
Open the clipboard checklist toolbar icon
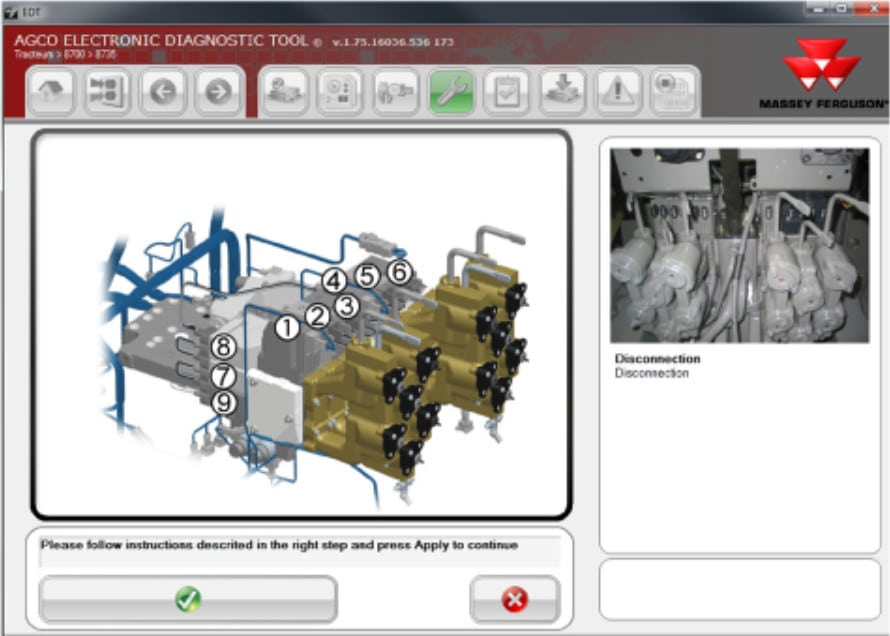tap(507, 92)
